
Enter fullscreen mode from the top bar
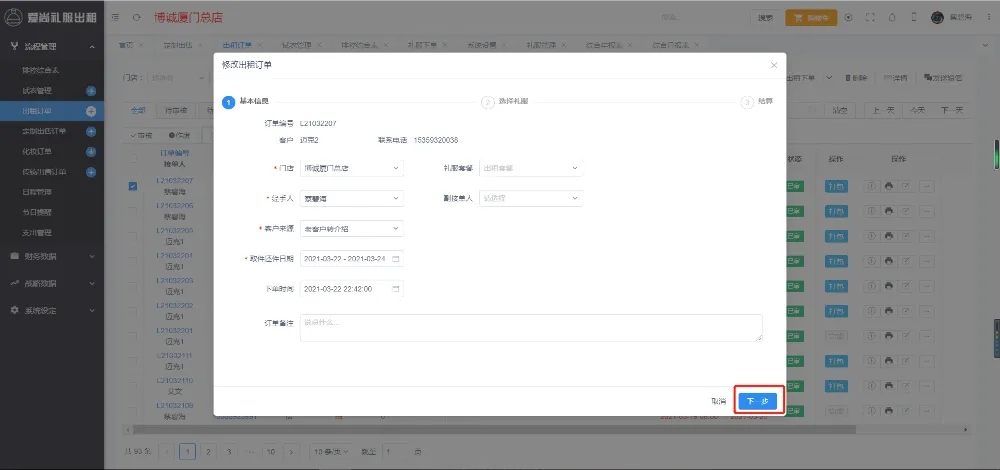870,17
